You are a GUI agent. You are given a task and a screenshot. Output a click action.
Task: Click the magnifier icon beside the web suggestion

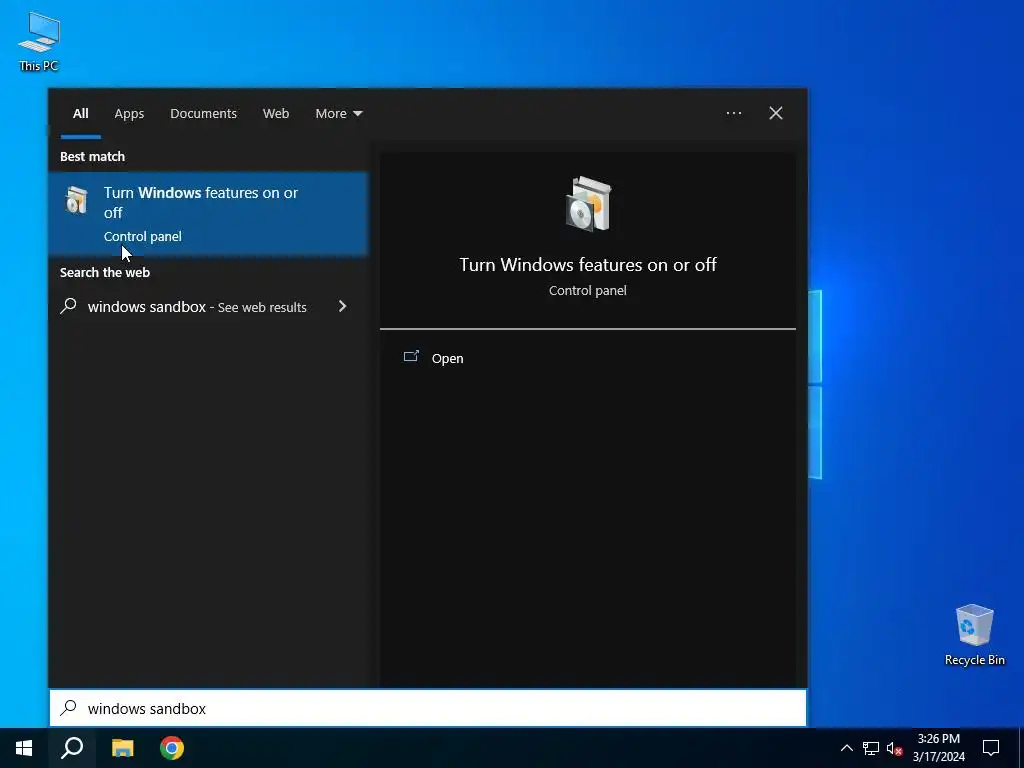[69, 306]
